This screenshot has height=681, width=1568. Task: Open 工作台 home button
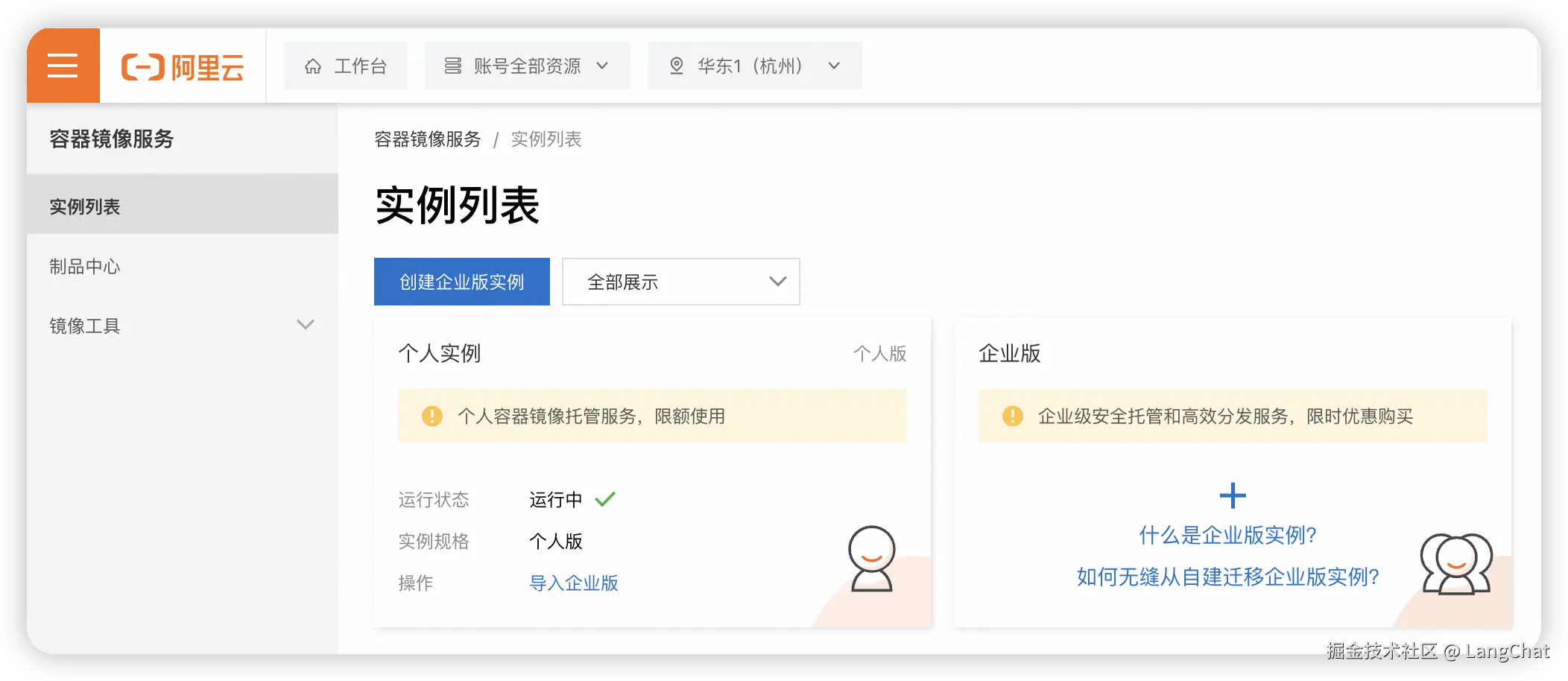tap(346, 66)
